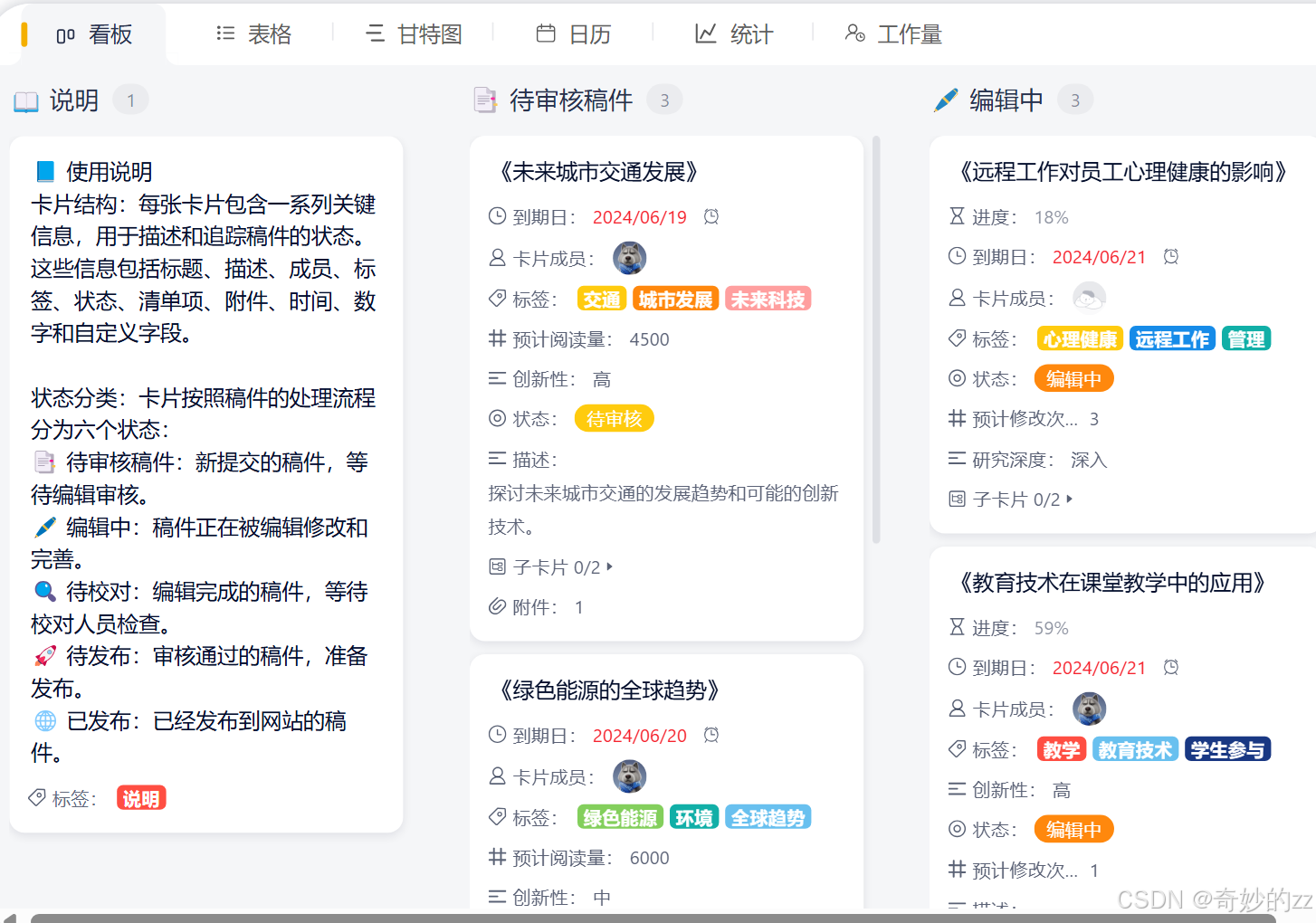Click the rocket icon beside 待发布
1316x923 pixels.
[x=45, y=655]
